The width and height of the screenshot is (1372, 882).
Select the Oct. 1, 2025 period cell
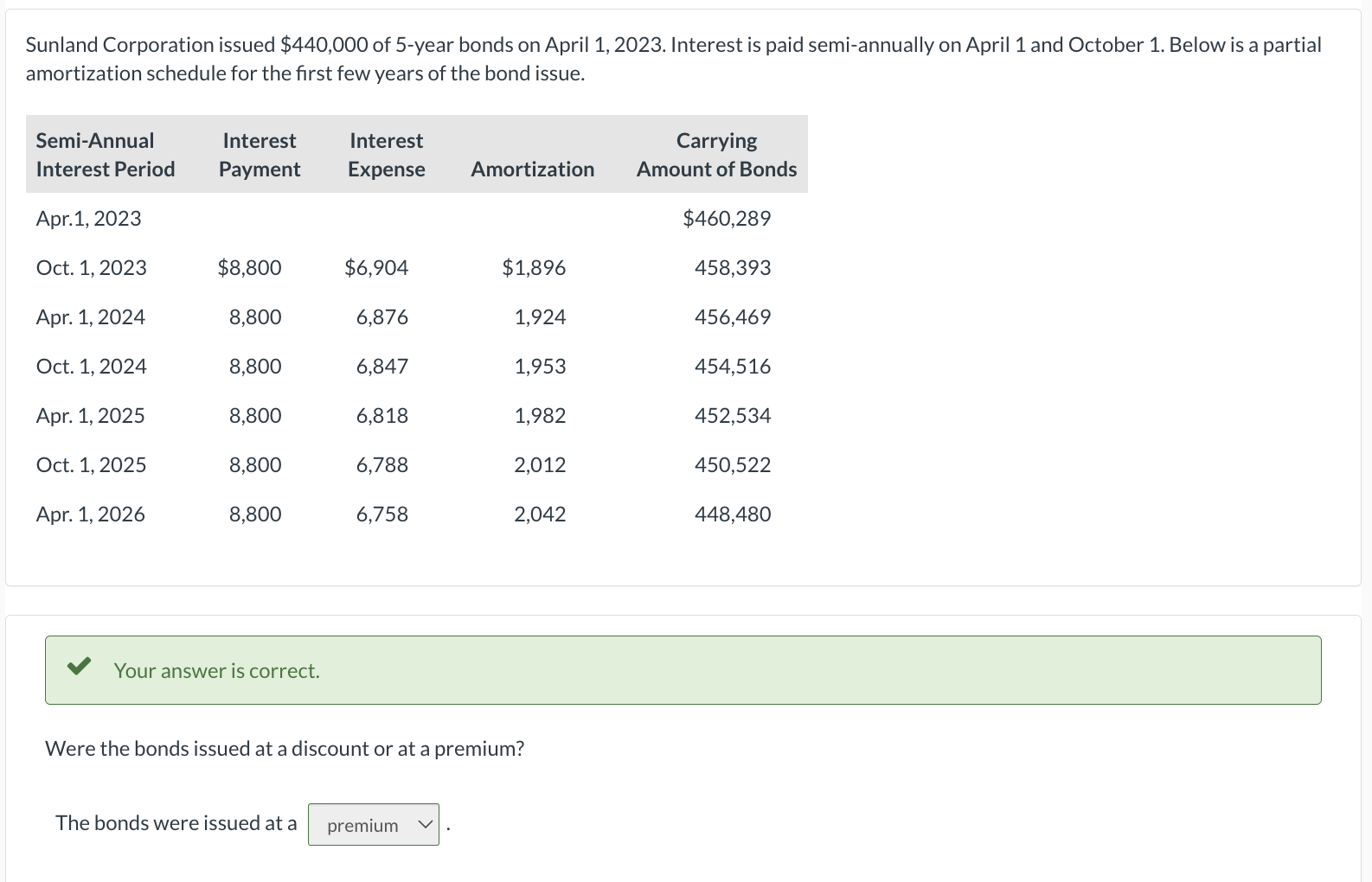click(x=92, y=465)
